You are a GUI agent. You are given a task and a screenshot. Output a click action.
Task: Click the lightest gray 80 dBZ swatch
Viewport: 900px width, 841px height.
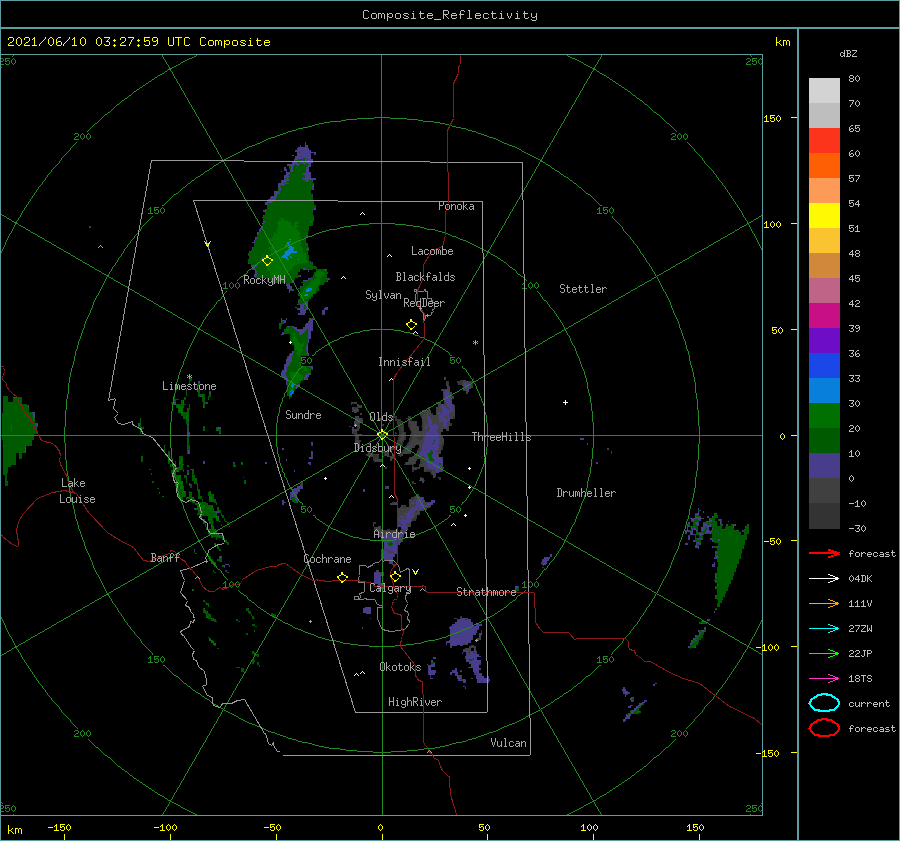click(x=824, y=90)
